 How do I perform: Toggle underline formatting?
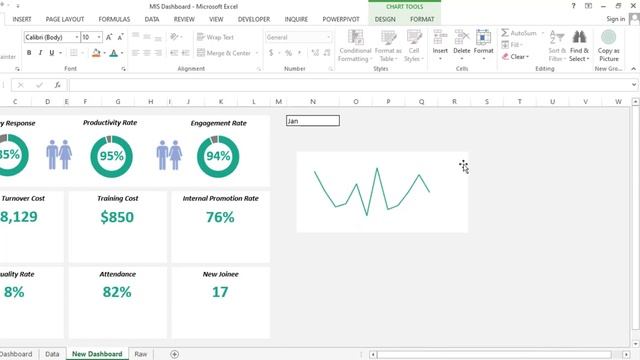click(51, 53)
